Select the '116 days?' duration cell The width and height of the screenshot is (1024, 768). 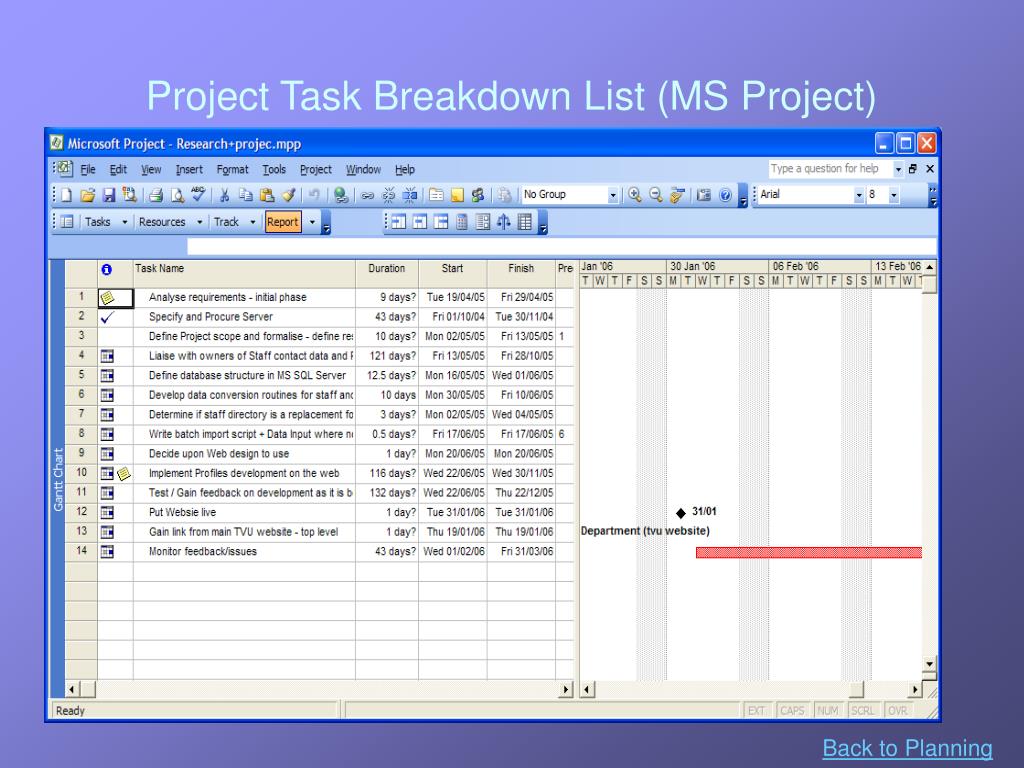(x=387, y=473)
